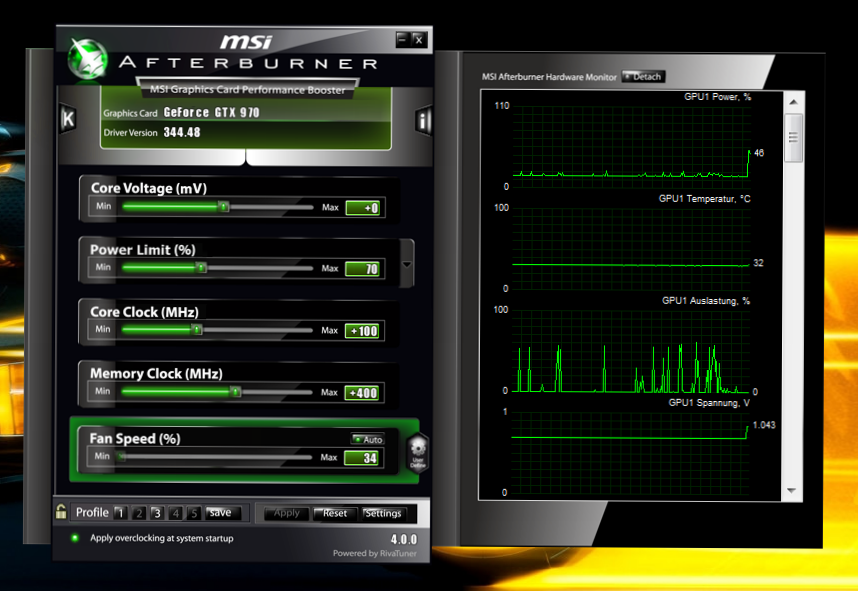This screenshot has width=858, height=591.
Task: Select profile slot 5
Action: coord(194,513)
